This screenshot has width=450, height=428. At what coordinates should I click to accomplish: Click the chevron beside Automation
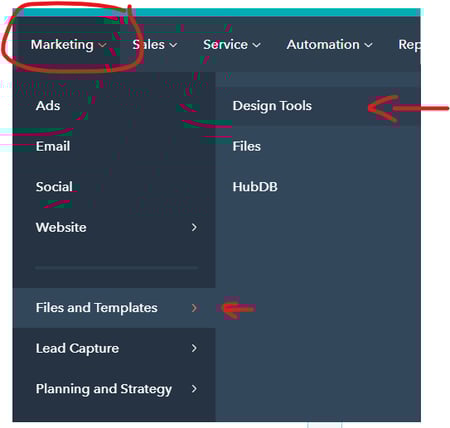[368, 45]
